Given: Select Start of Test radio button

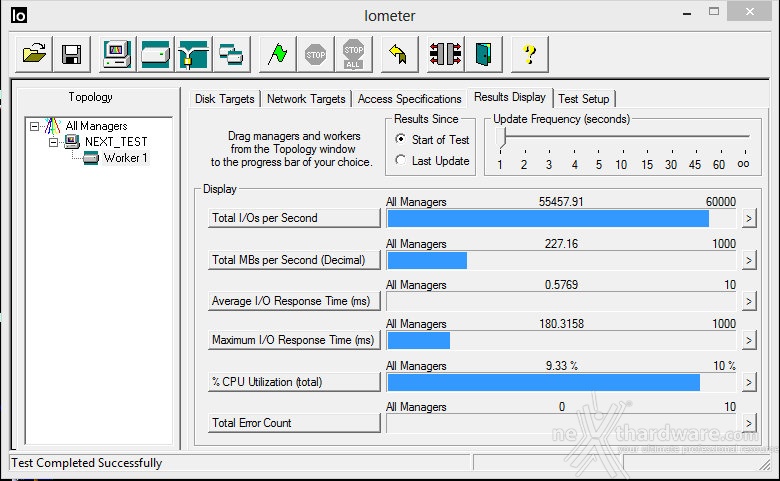Looking at the screenshot, I should (400, 139).
